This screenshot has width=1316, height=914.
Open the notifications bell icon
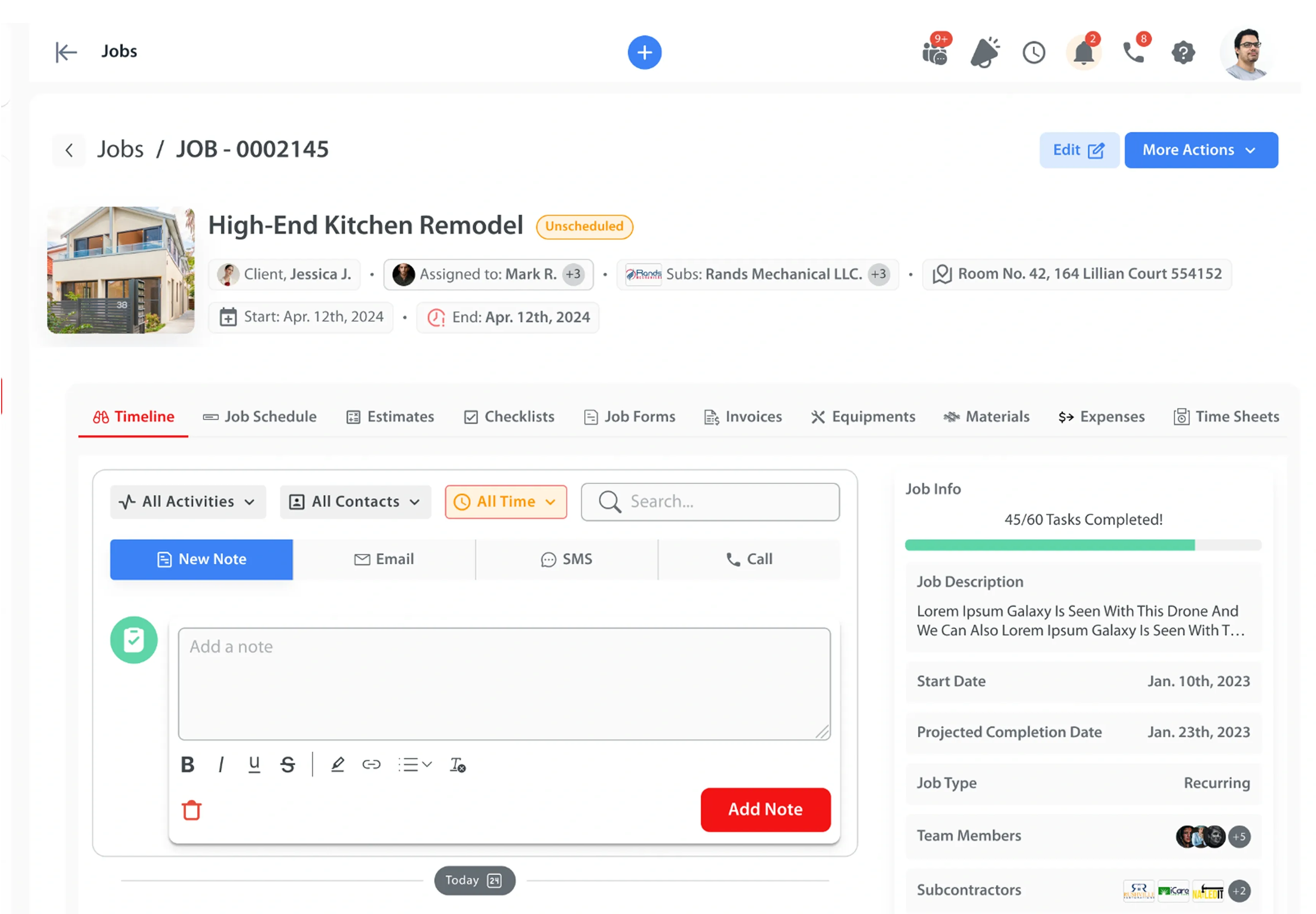[1083, 53]
